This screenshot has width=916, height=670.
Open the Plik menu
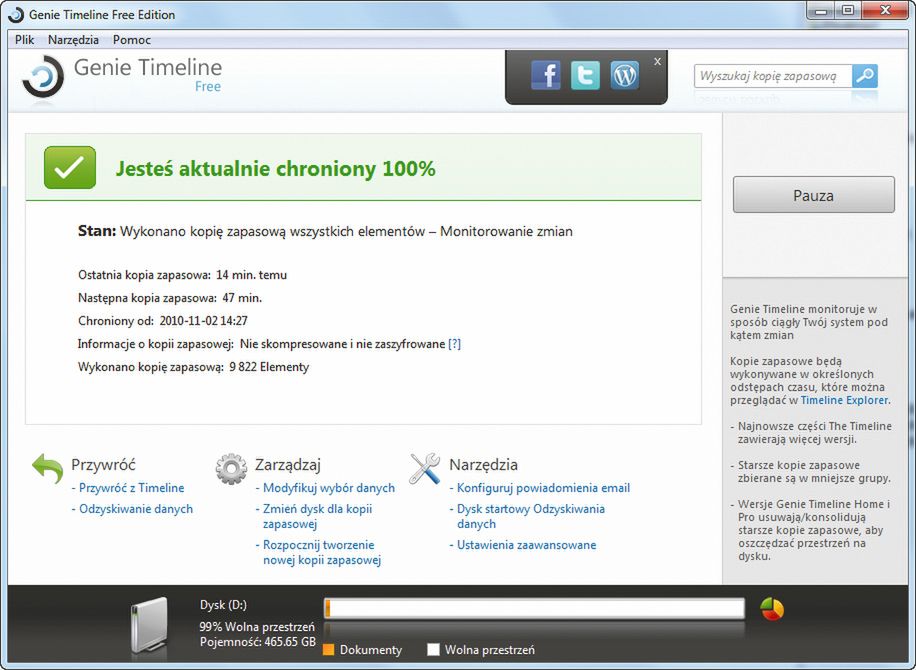pos(25,40)
